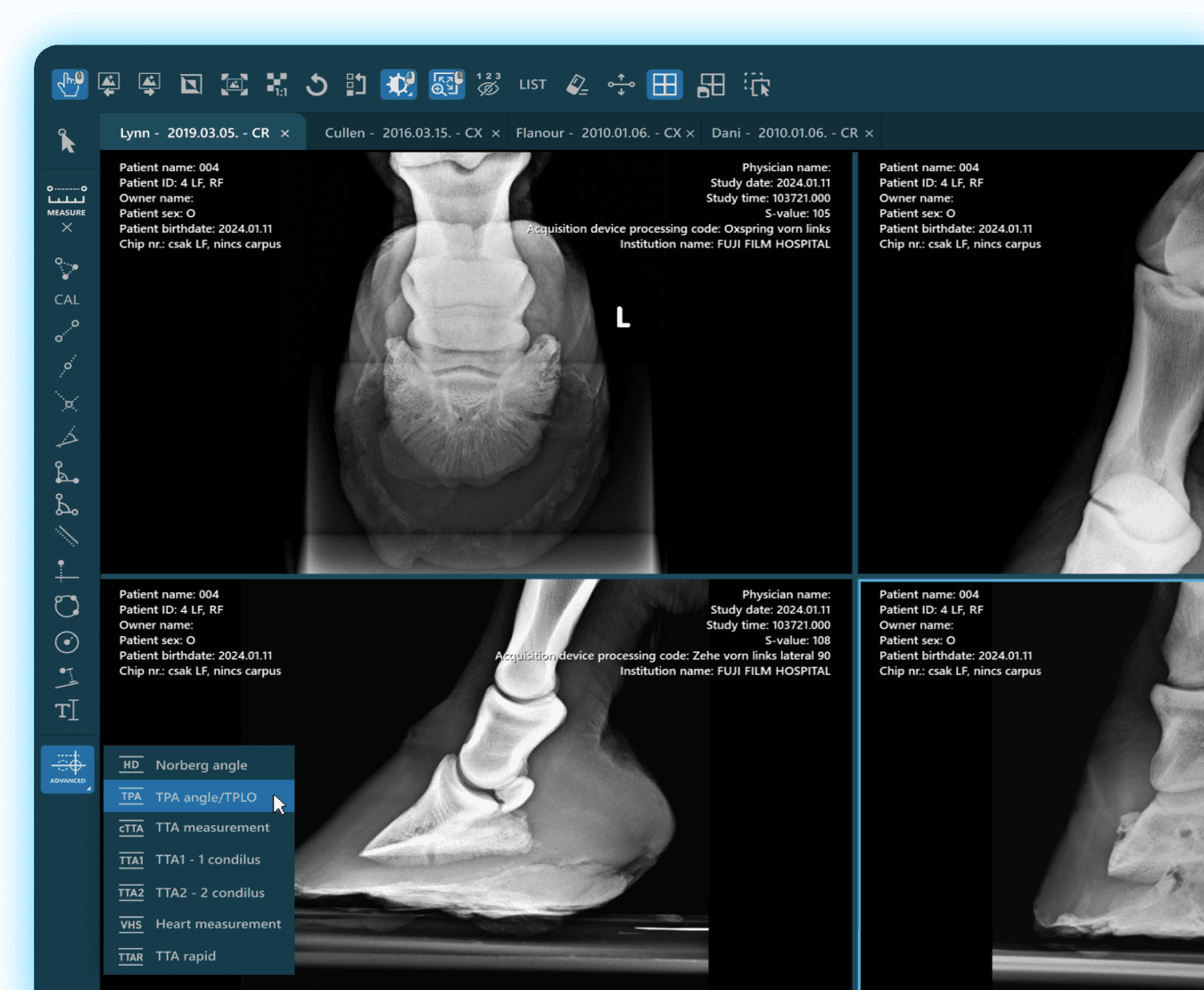1204x990 pixels.
Task: Click the eraser tool in top toolbar
Action: pos(577,85)
